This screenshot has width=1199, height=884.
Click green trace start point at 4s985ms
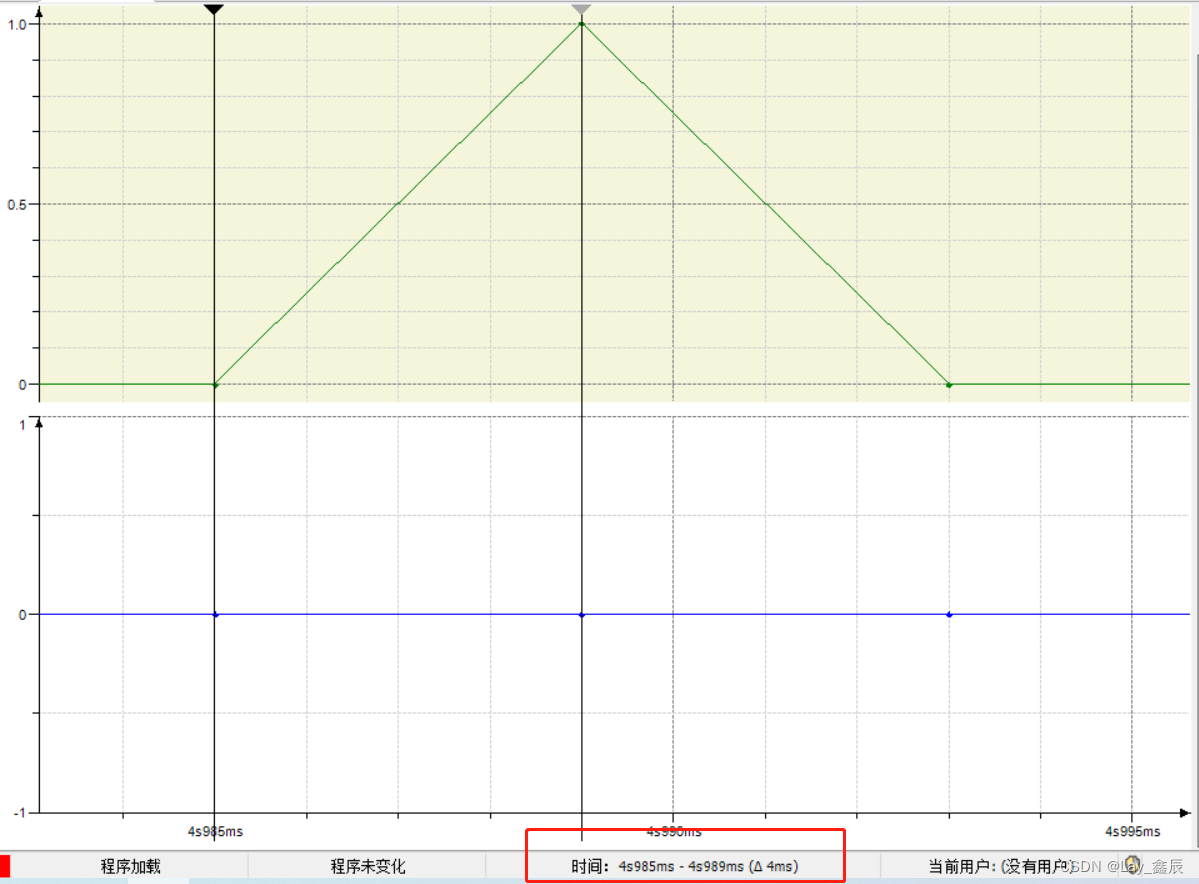[x=215, y=385]
